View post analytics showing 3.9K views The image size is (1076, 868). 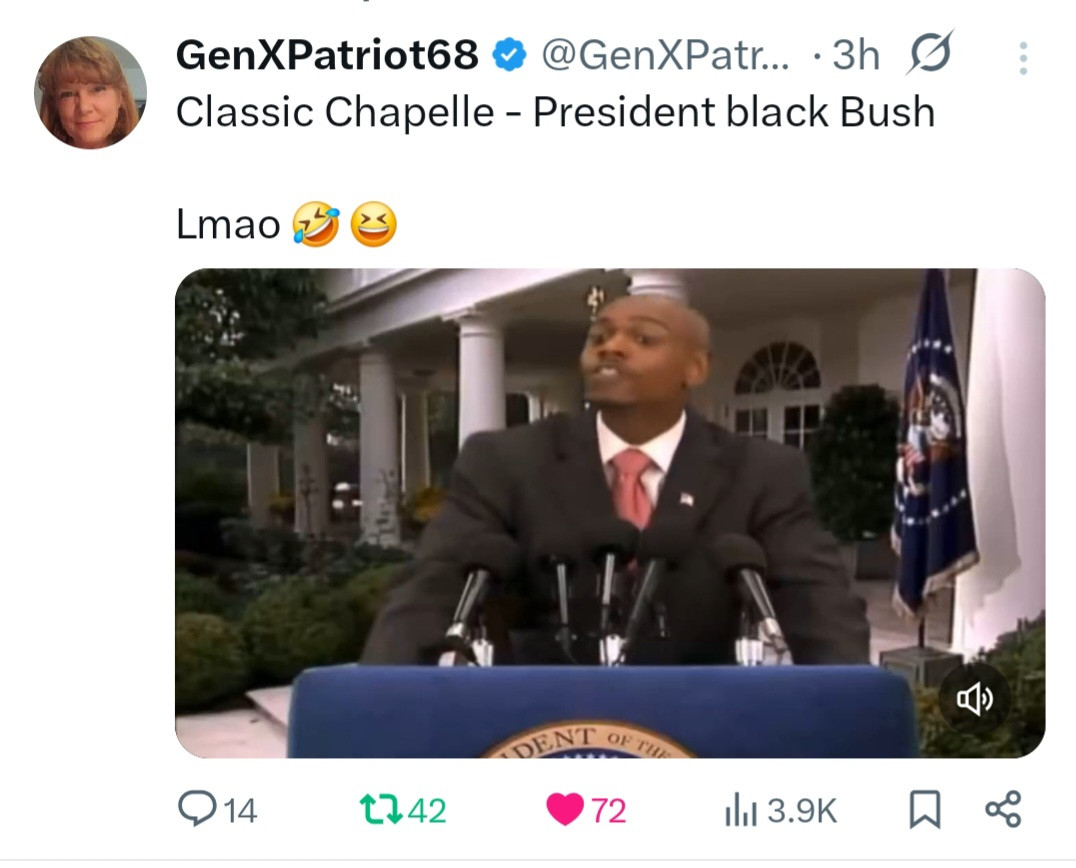781,810
